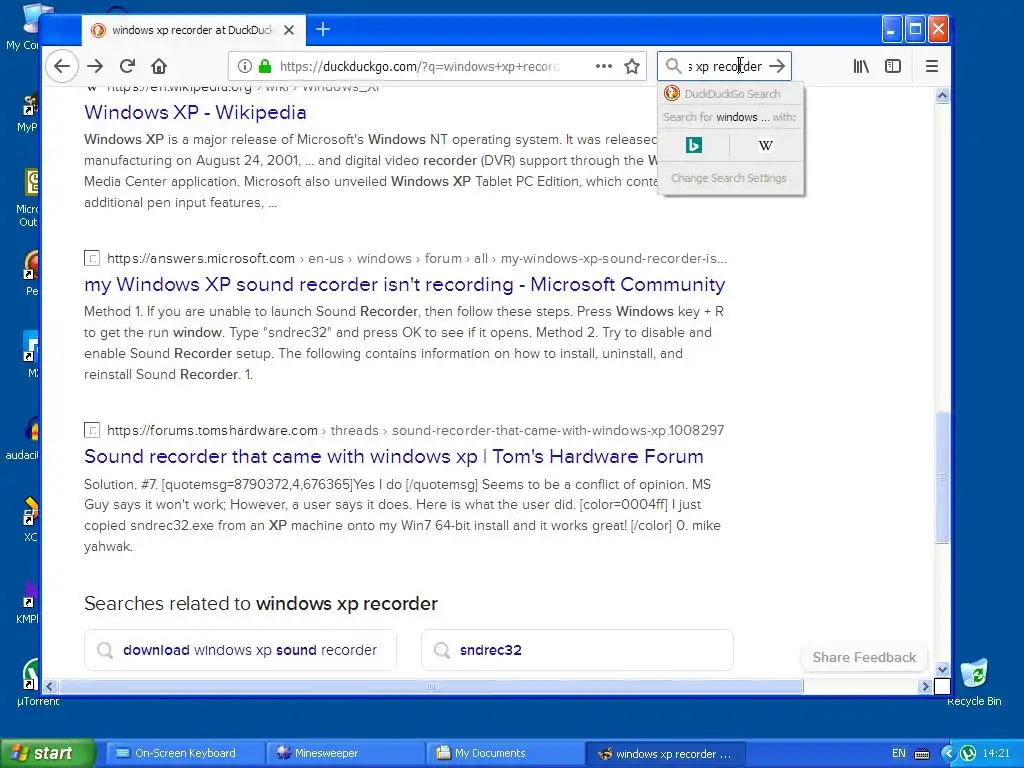Click into the xp recorder search box
The width and height of the screenshot is (1024, 768).
point(725,66)
